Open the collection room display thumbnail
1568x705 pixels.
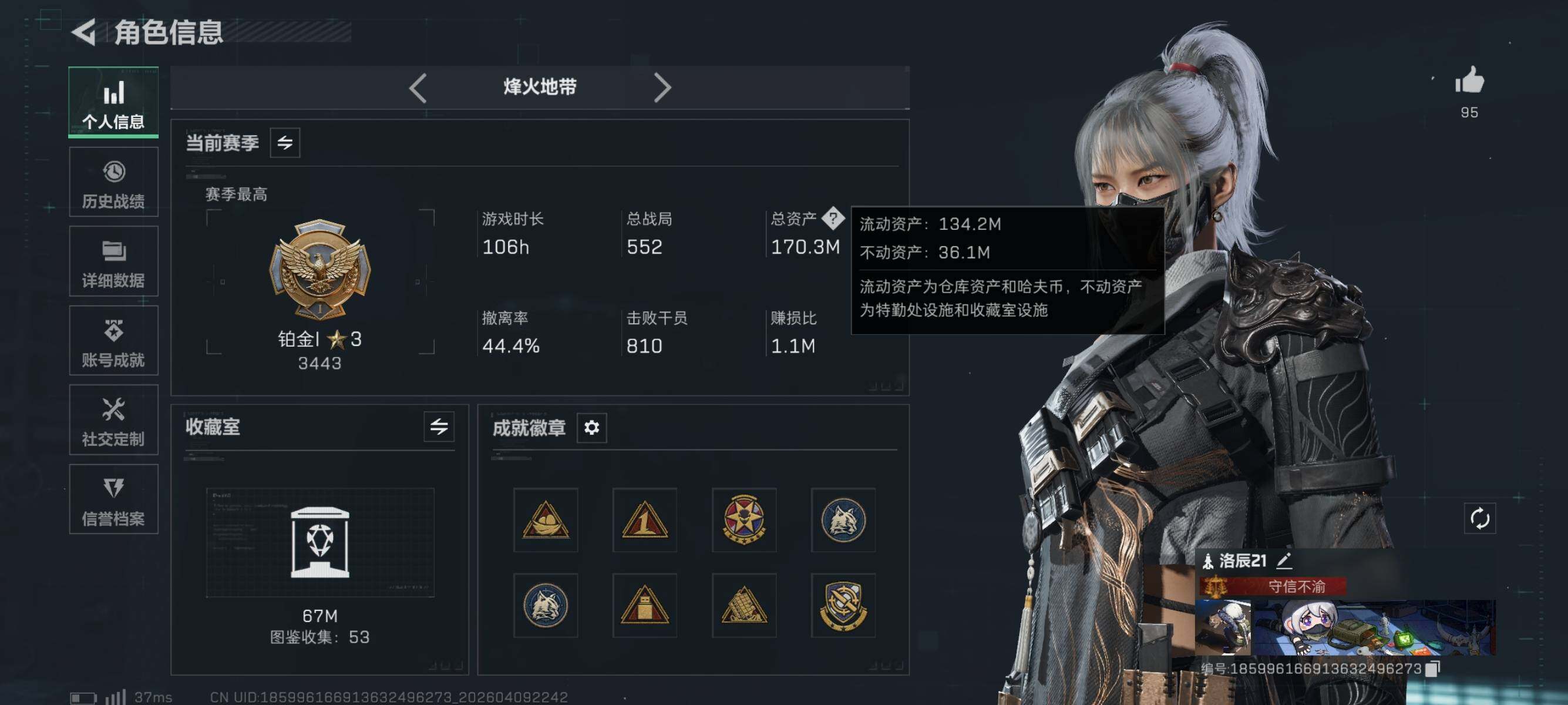point(320,542)
